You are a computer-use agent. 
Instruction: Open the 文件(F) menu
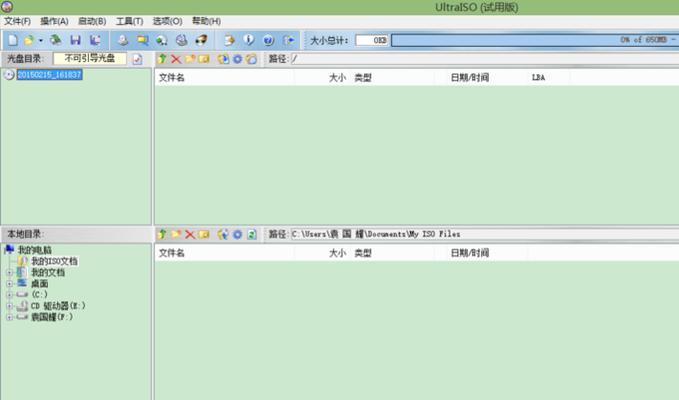pyautogui.click(x=17, y=21)
